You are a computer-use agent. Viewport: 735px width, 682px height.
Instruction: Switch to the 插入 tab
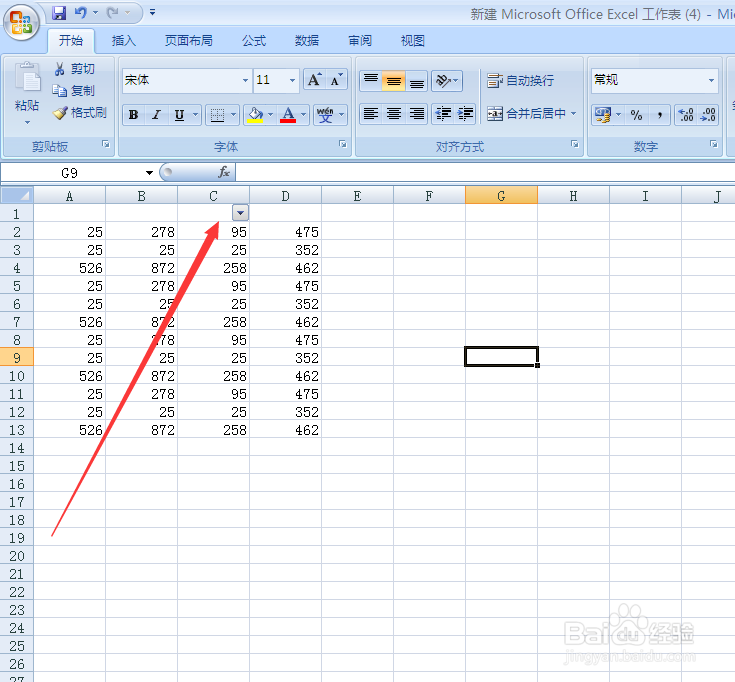124,40
